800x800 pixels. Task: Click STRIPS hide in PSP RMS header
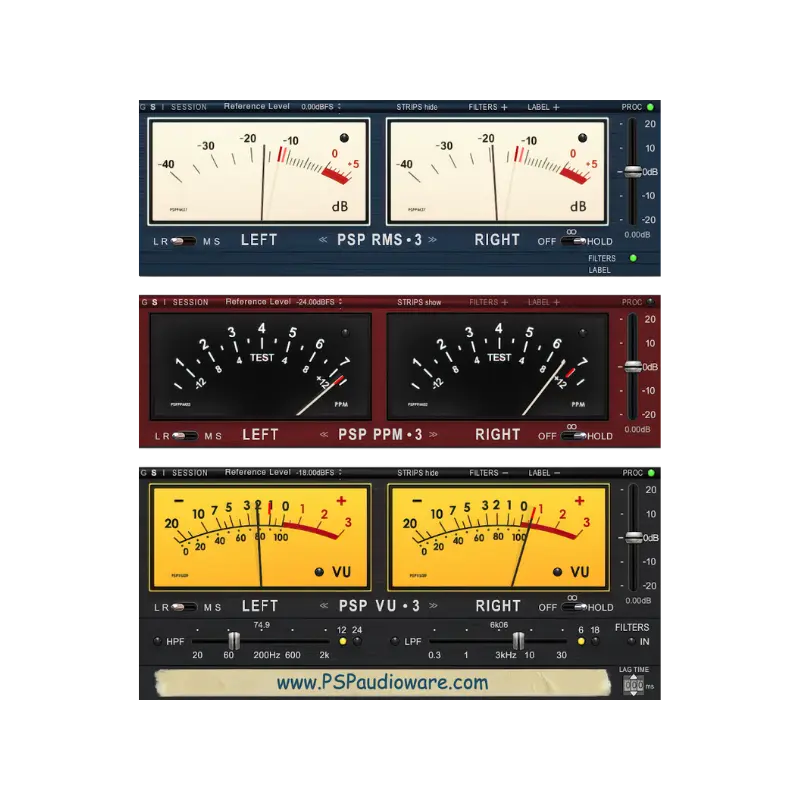point(417,107)
